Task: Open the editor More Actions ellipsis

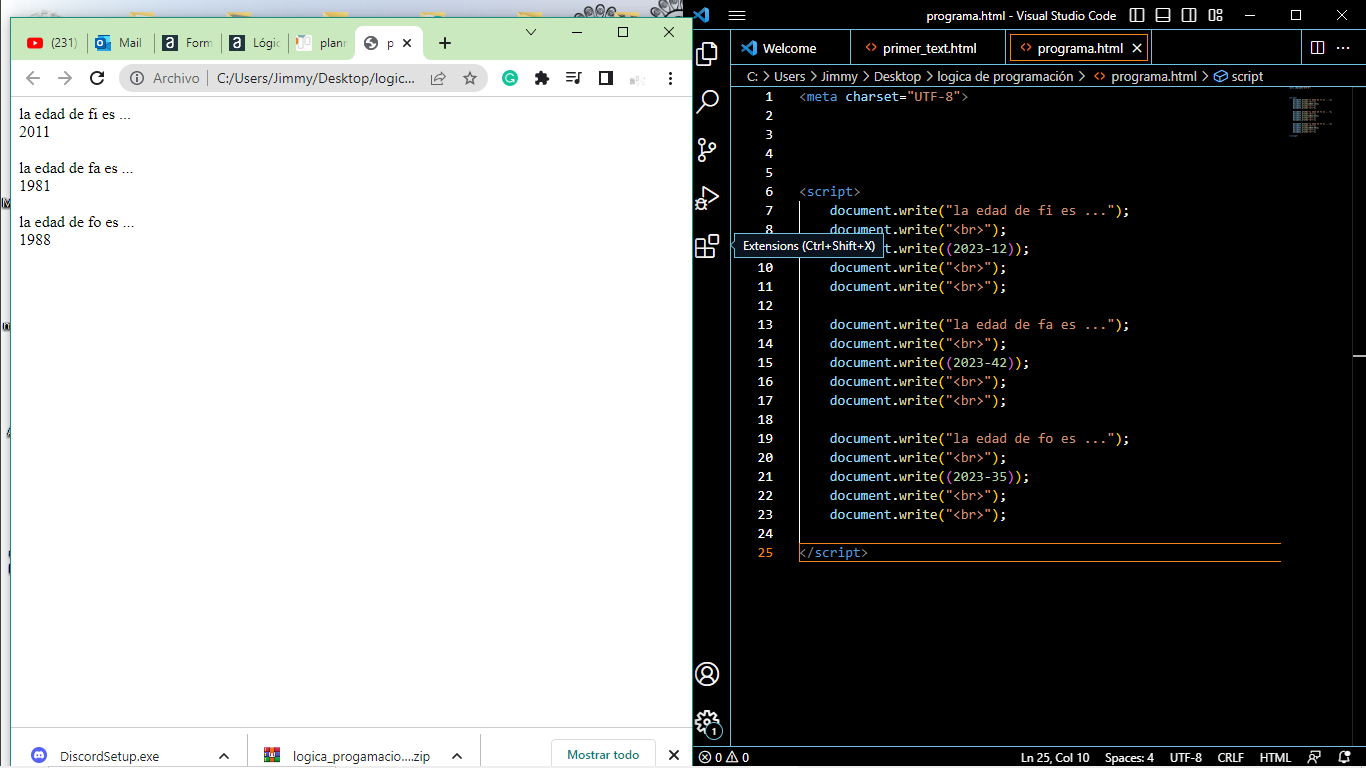Action: click(1345, 47)
